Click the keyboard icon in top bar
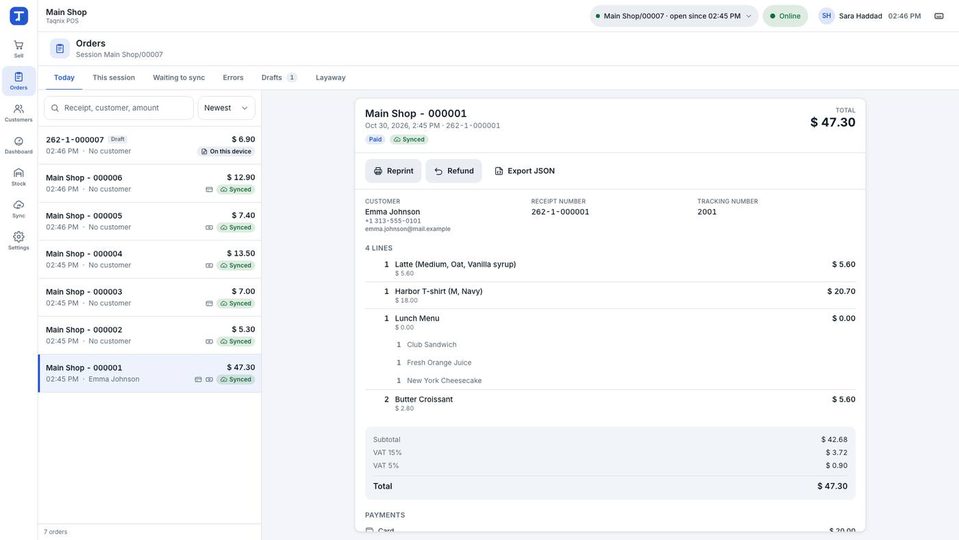This screenshot has height=540, width=959. click(939, 16)
